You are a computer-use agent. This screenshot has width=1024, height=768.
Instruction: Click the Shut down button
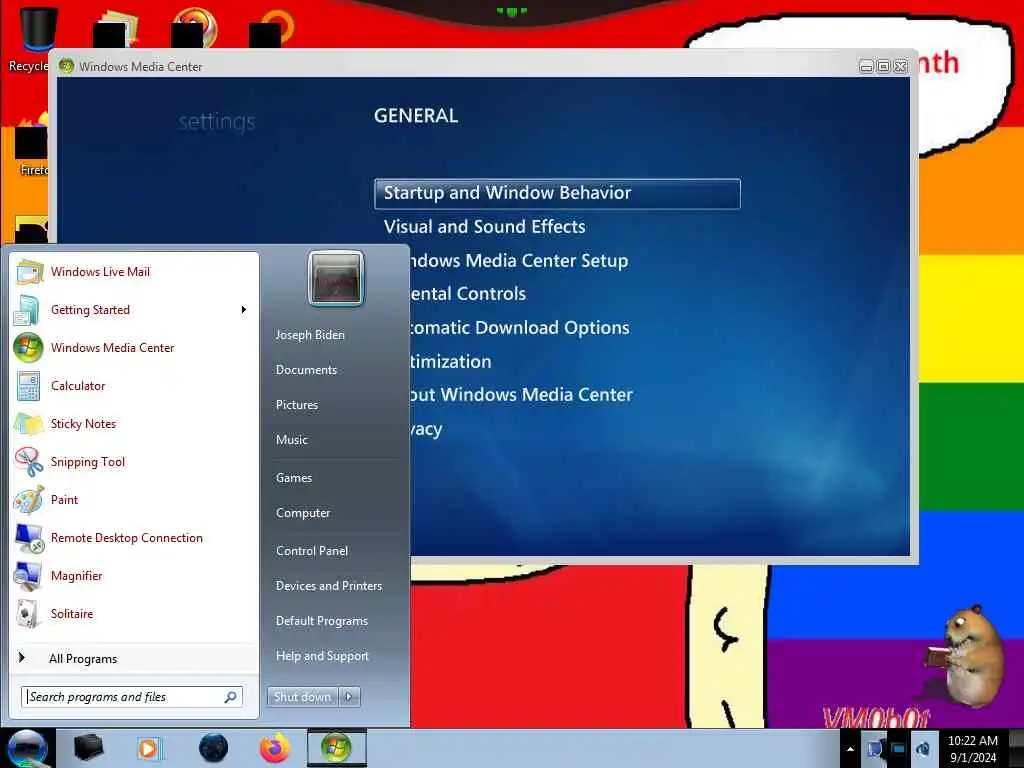(302, 697)
